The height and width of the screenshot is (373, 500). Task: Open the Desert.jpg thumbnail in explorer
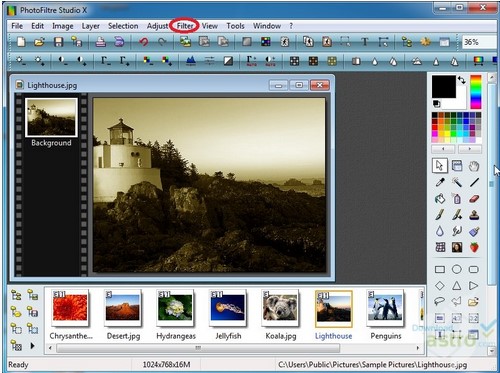(123, 308)
